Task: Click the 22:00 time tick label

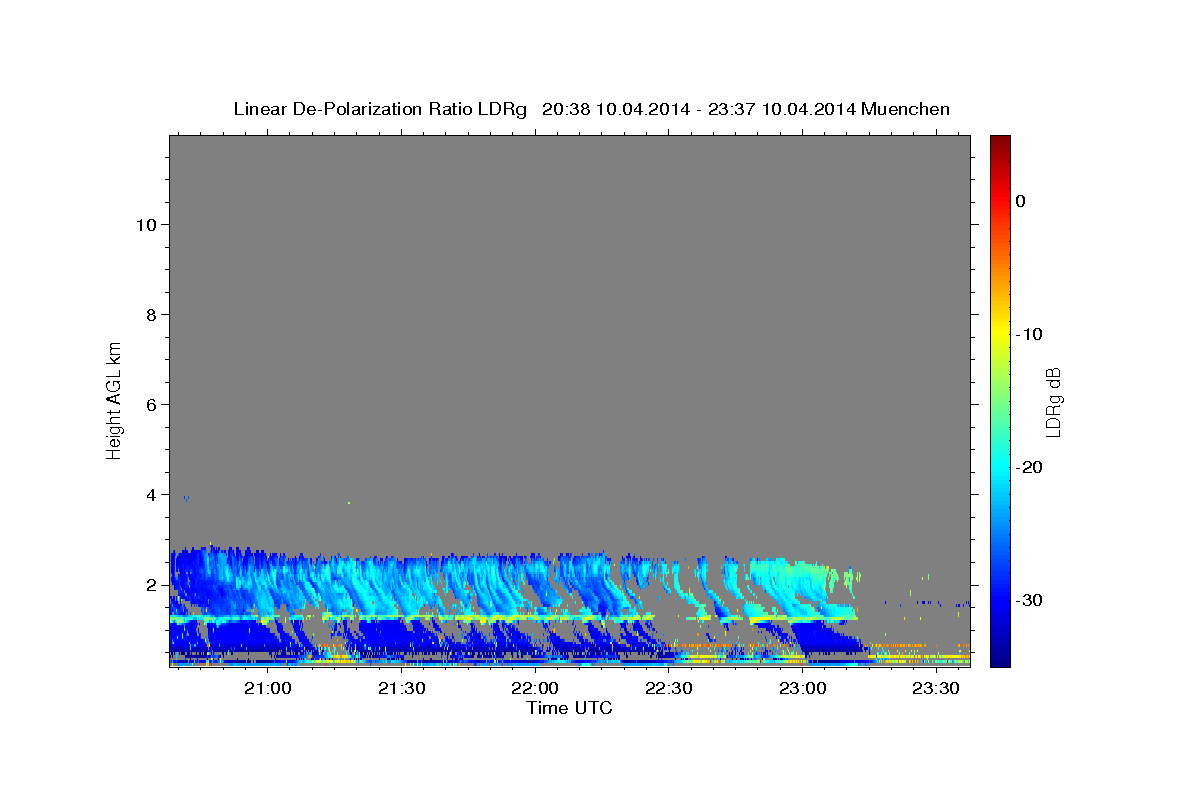Action: (535, 689)
